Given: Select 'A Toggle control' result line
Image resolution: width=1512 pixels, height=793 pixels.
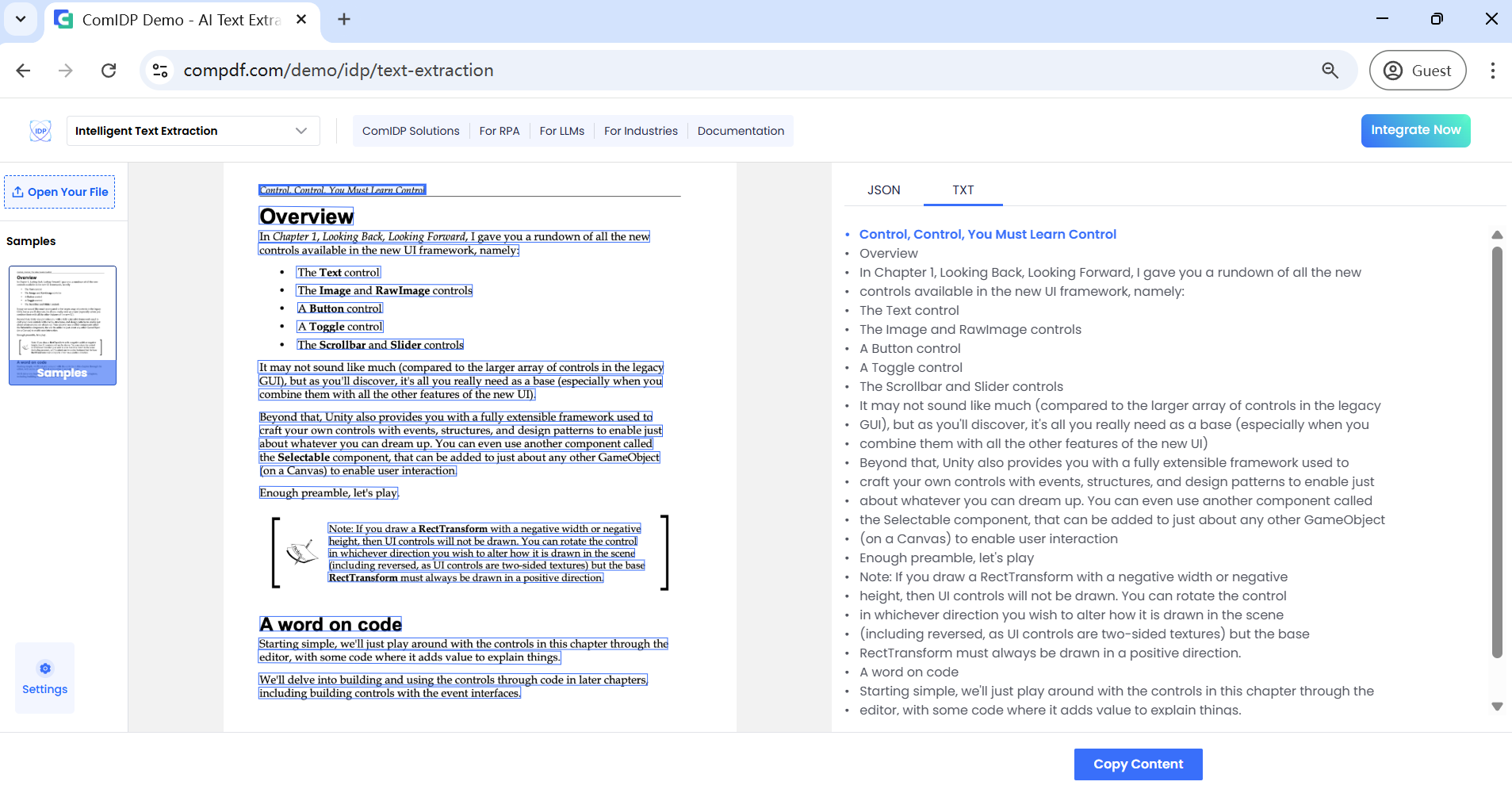Looking at the screenshot, I should point(910,367).
